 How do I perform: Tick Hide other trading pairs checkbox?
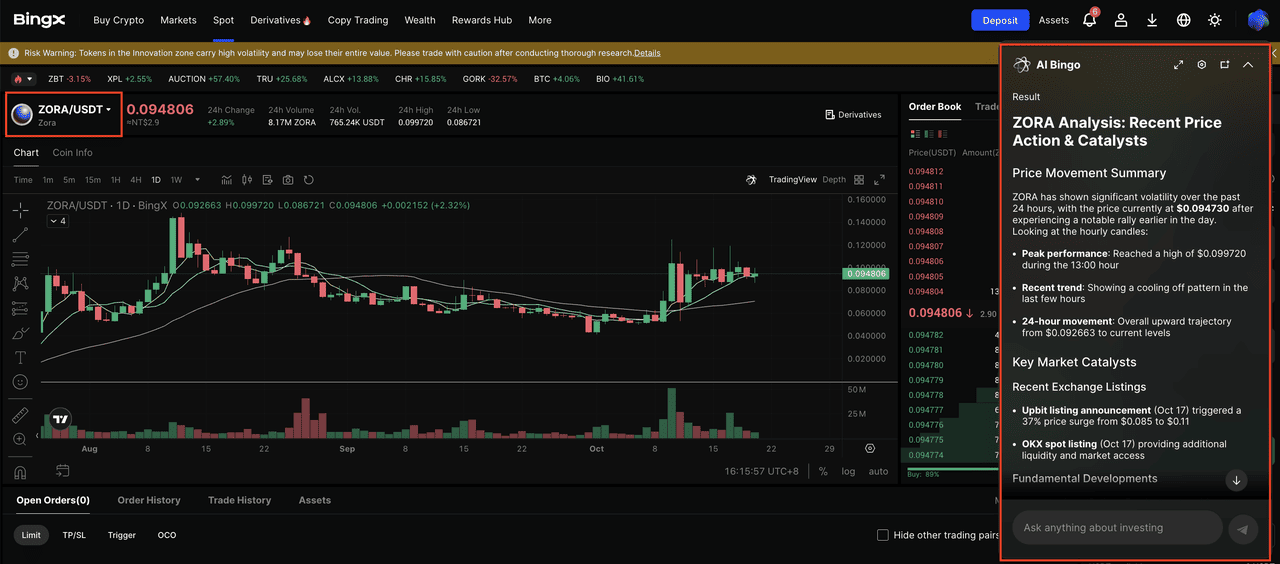[882, 535]
